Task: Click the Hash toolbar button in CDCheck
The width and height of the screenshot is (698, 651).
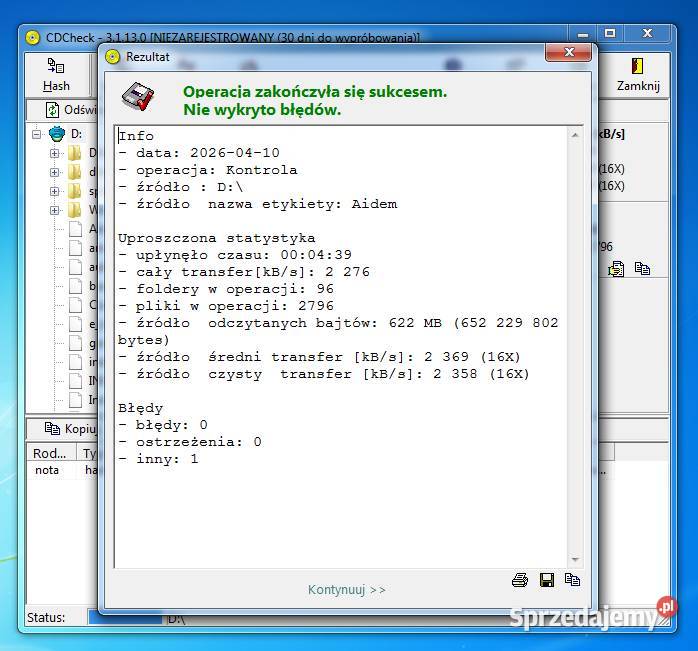Action: pos(56,74)
